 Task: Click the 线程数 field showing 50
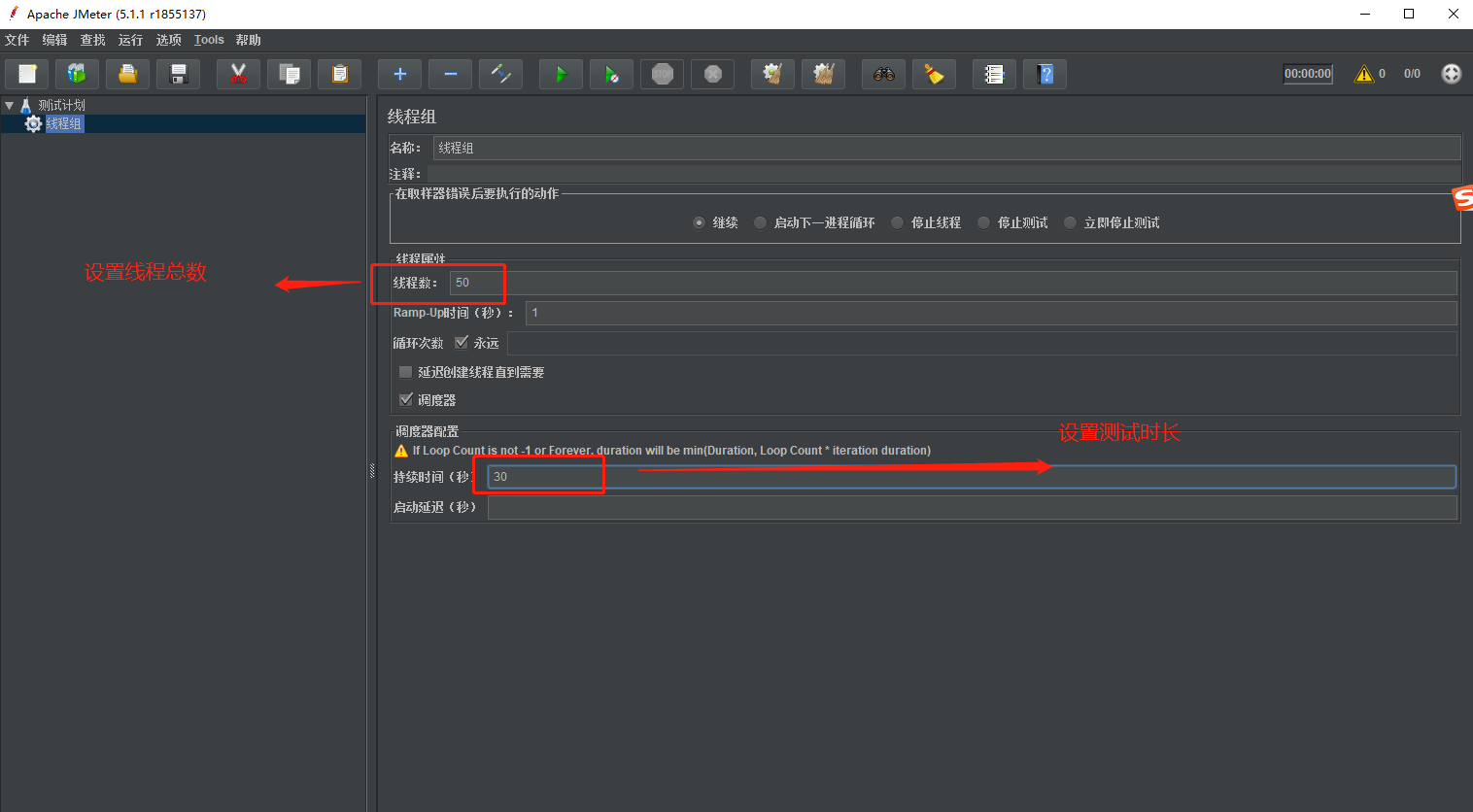coord(953,283)
